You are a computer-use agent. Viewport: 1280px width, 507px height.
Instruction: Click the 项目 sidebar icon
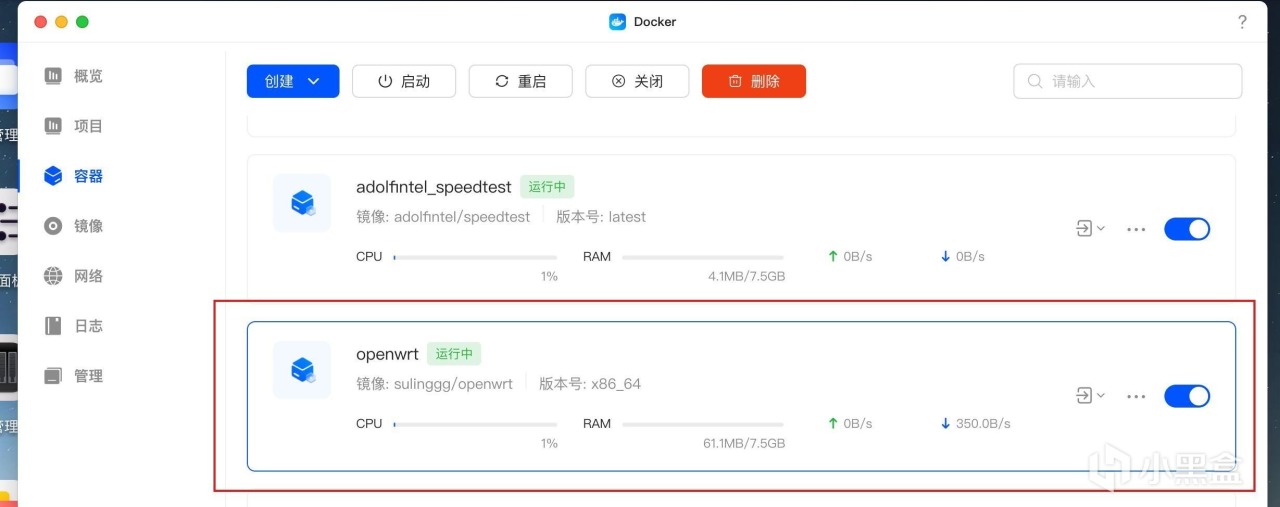point(53,126)
